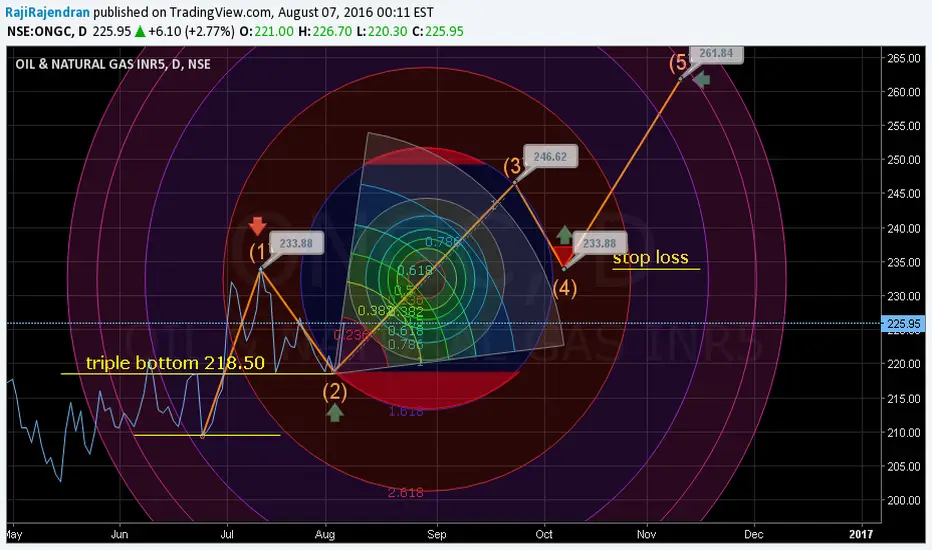This screenshot has height=550, width=932.
Task: Click the wave (5) label
Action: [679, 62]
